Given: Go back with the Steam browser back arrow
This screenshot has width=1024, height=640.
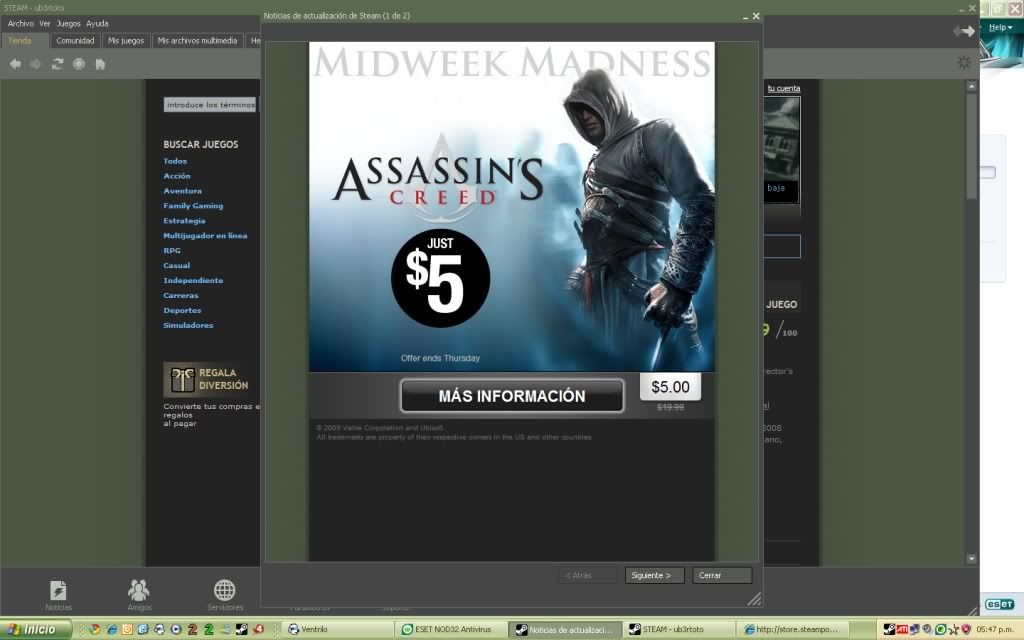Looking at the screenshot, I should (x=15, y=64).
